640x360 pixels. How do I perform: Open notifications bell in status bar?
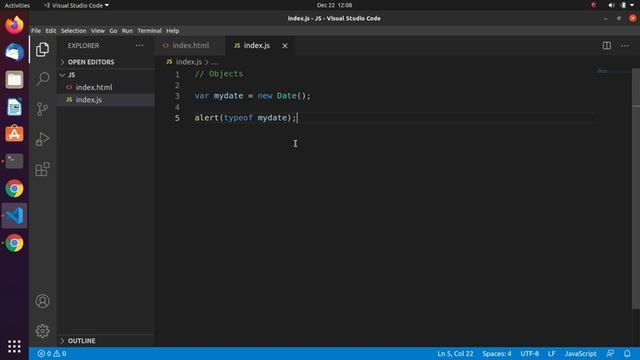coord(627,353)
